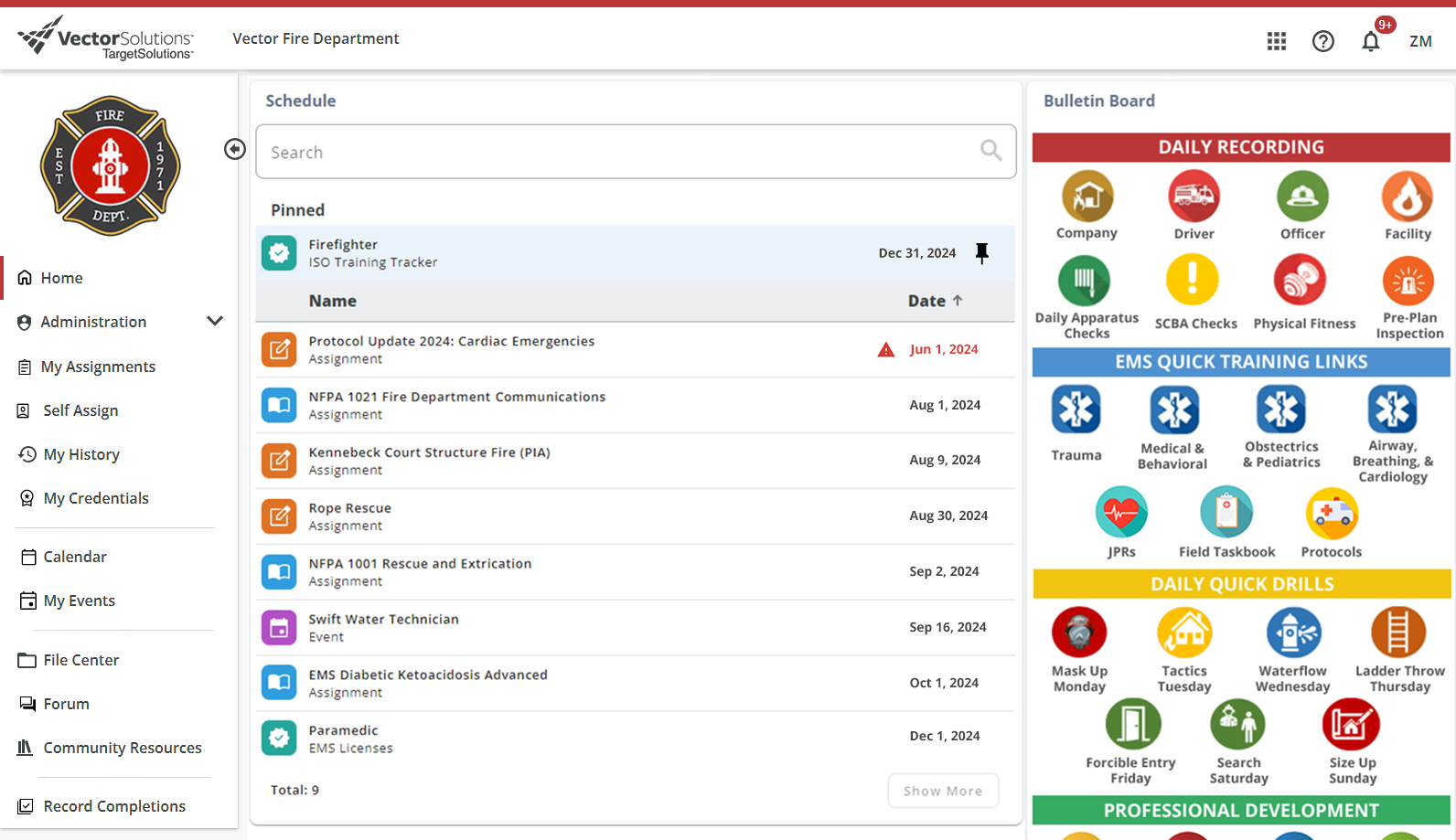Open the help question mark icon

1323,41
